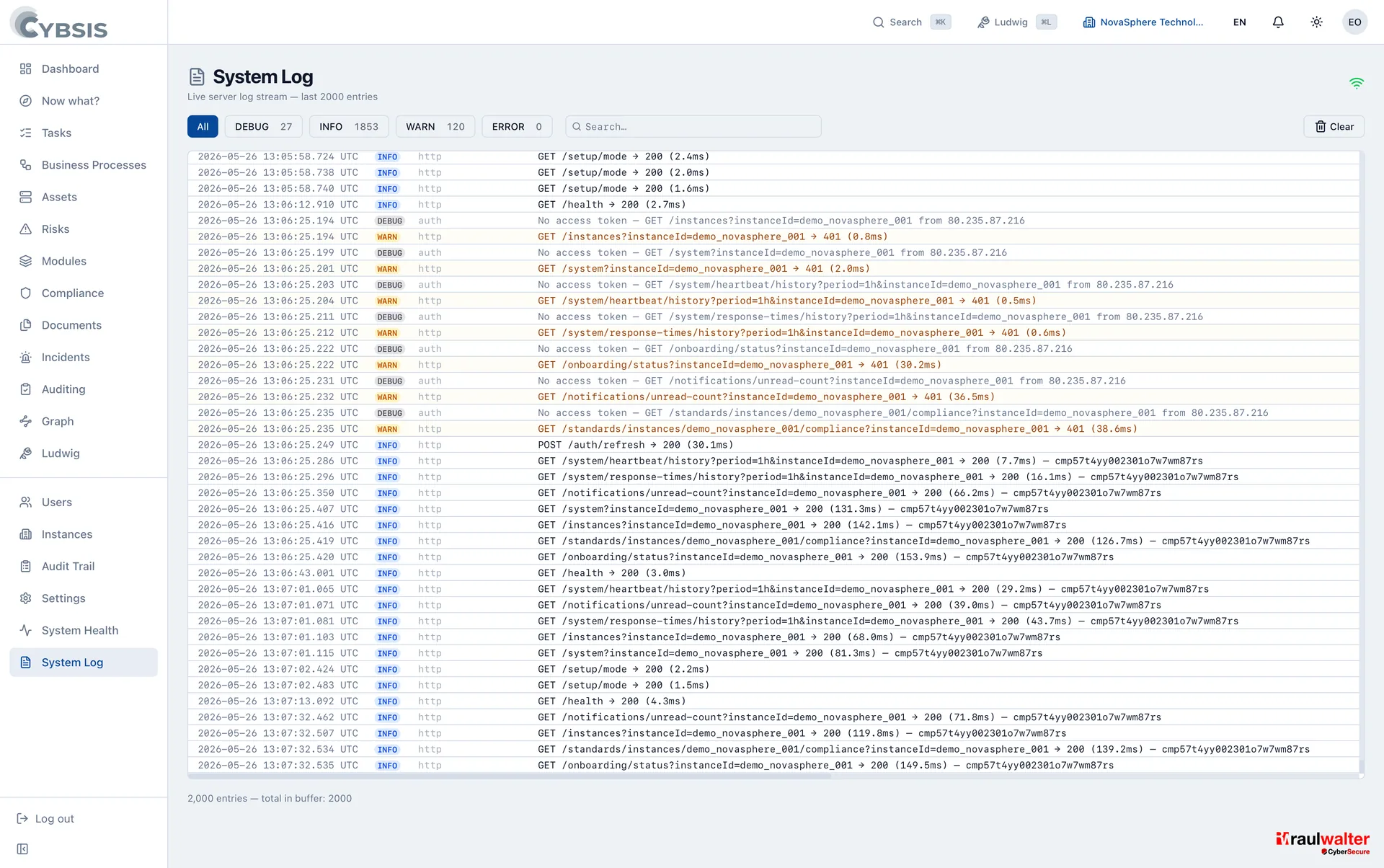Go to Instances page
The image size is (1384, 868).
84,534
